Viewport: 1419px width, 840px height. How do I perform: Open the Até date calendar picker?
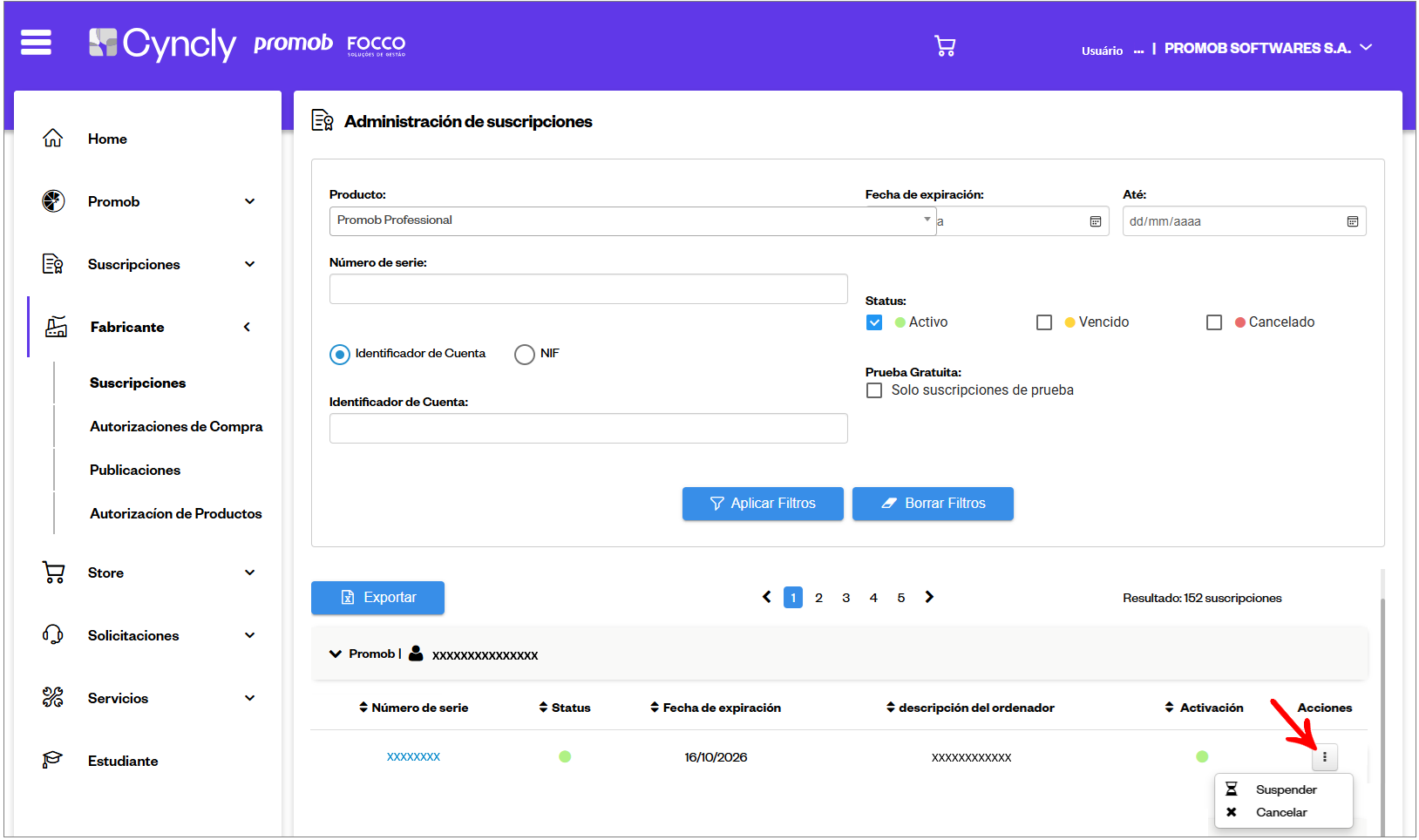pyautogui.click(x=1353, y=221)
